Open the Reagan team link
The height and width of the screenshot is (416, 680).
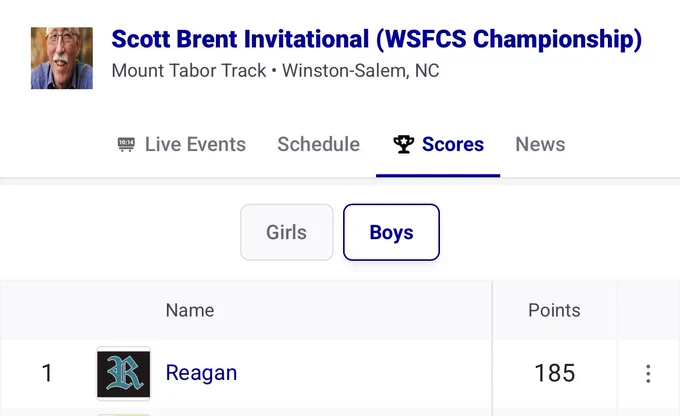pyautogui.click(x=201, y=373)
